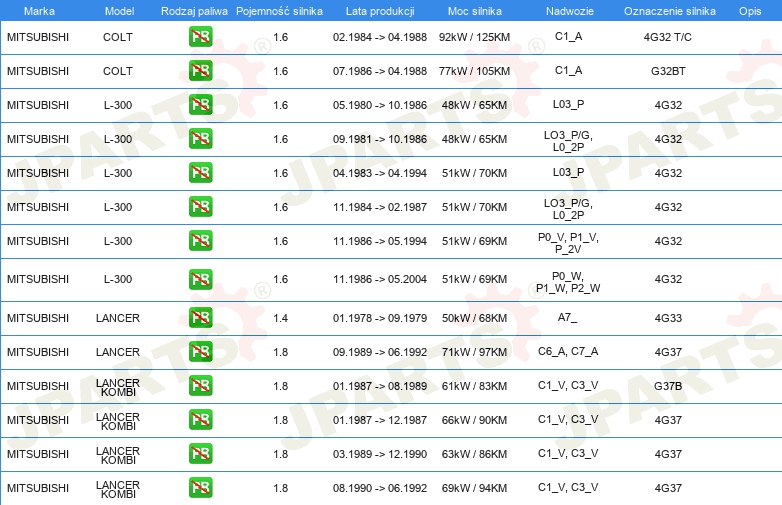This screenshot has width=782, height=505.
Task: Select engine code 4G32 T/C
Action: point(668,37)
